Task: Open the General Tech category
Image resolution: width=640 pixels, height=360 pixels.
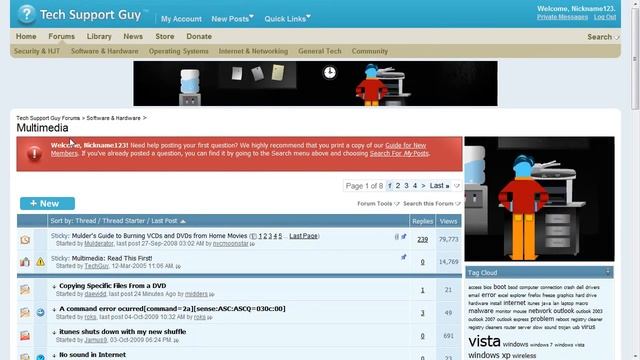Action: (x=320, y=51)
